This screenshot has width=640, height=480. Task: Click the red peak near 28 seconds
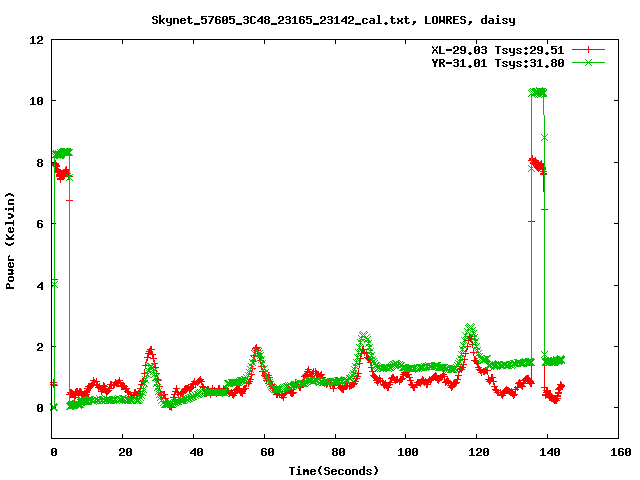(151, 351)
